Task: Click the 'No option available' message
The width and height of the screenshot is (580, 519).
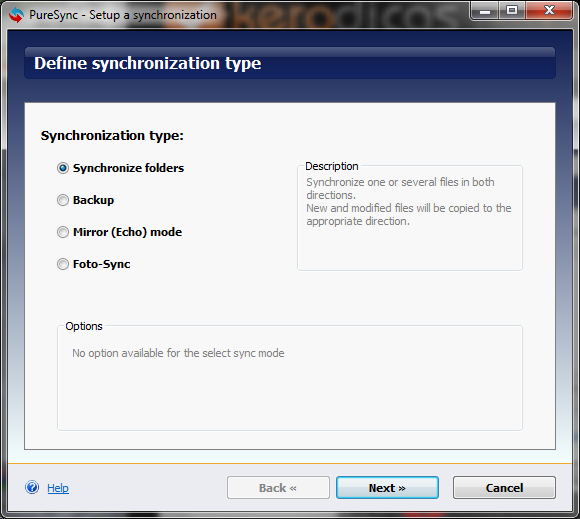Action: [178, 353]
